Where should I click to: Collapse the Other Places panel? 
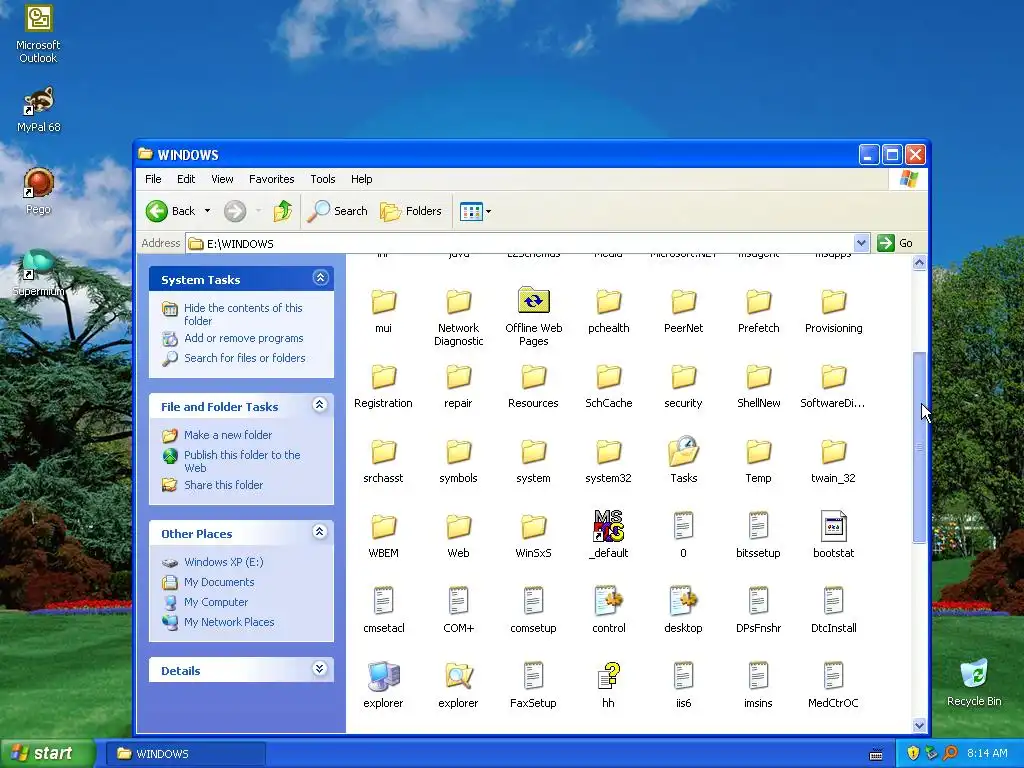point(320,532)
